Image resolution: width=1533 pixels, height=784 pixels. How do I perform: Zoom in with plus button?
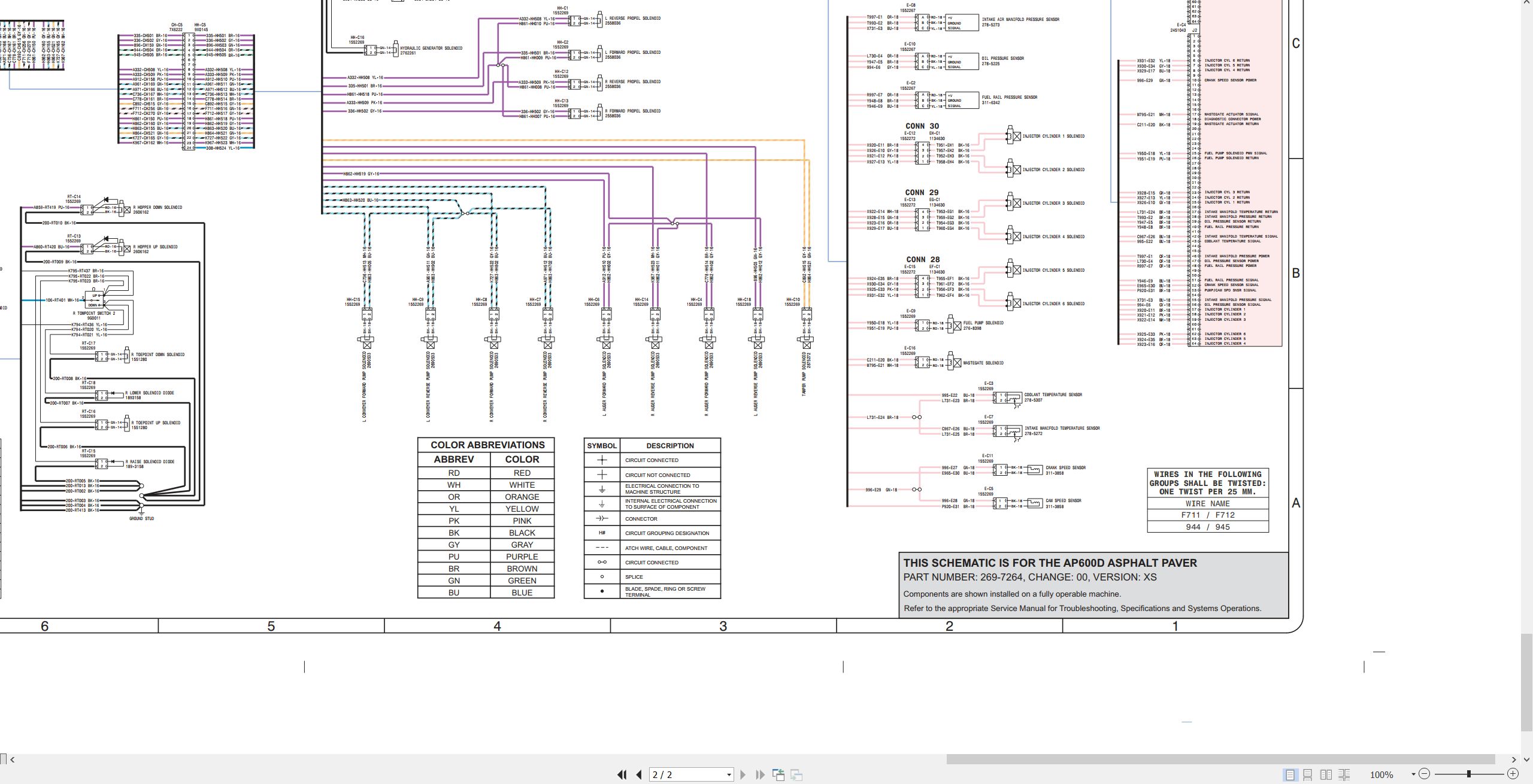point(1513,774)
